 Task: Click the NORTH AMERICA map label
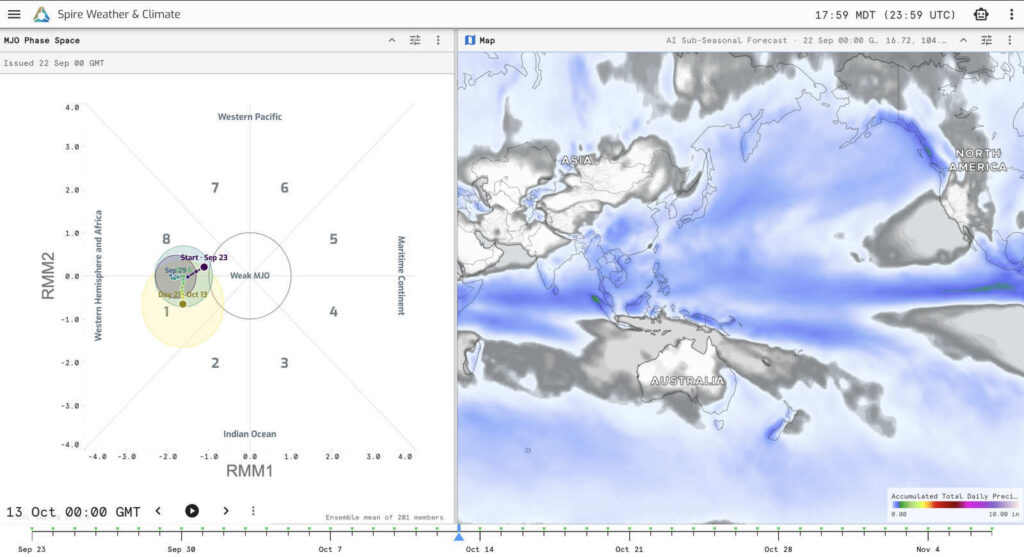[x=978, y=160]
